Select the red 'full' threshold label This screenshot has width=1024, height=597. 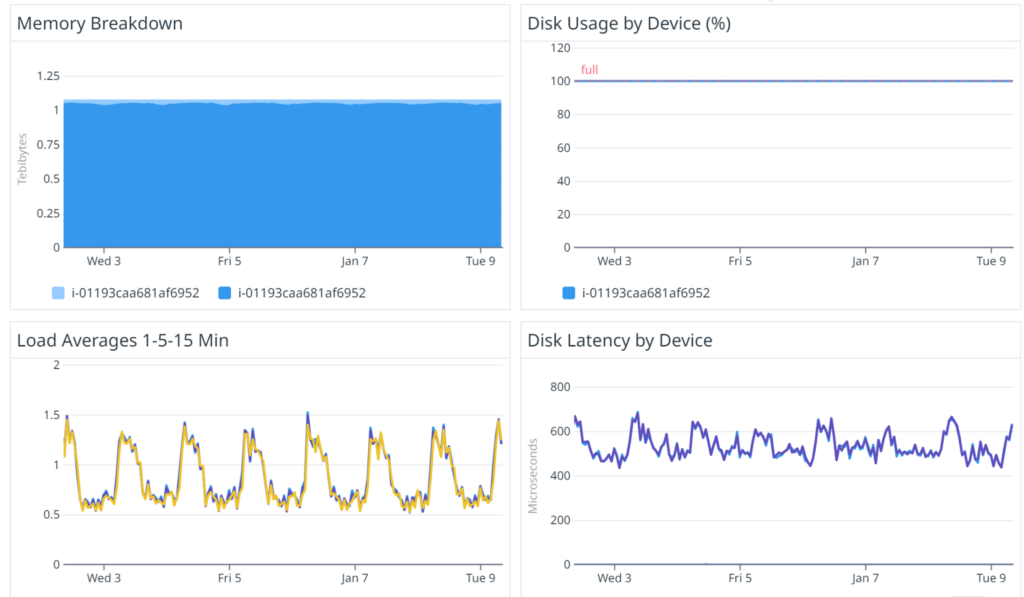pyautogui.click(x=588, y=70)
